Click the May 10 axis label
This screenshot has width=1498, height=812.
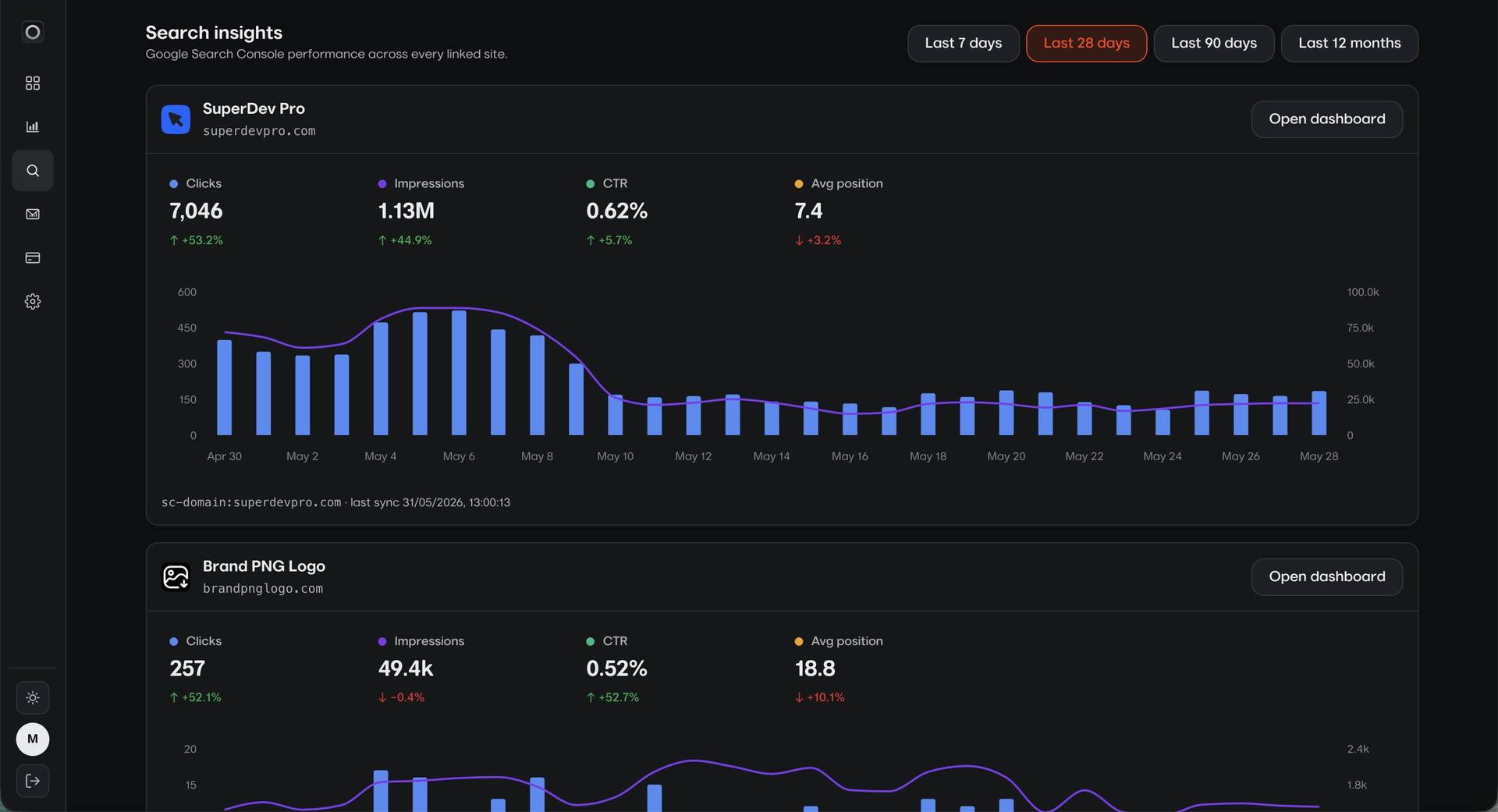[x=615, y=456]
